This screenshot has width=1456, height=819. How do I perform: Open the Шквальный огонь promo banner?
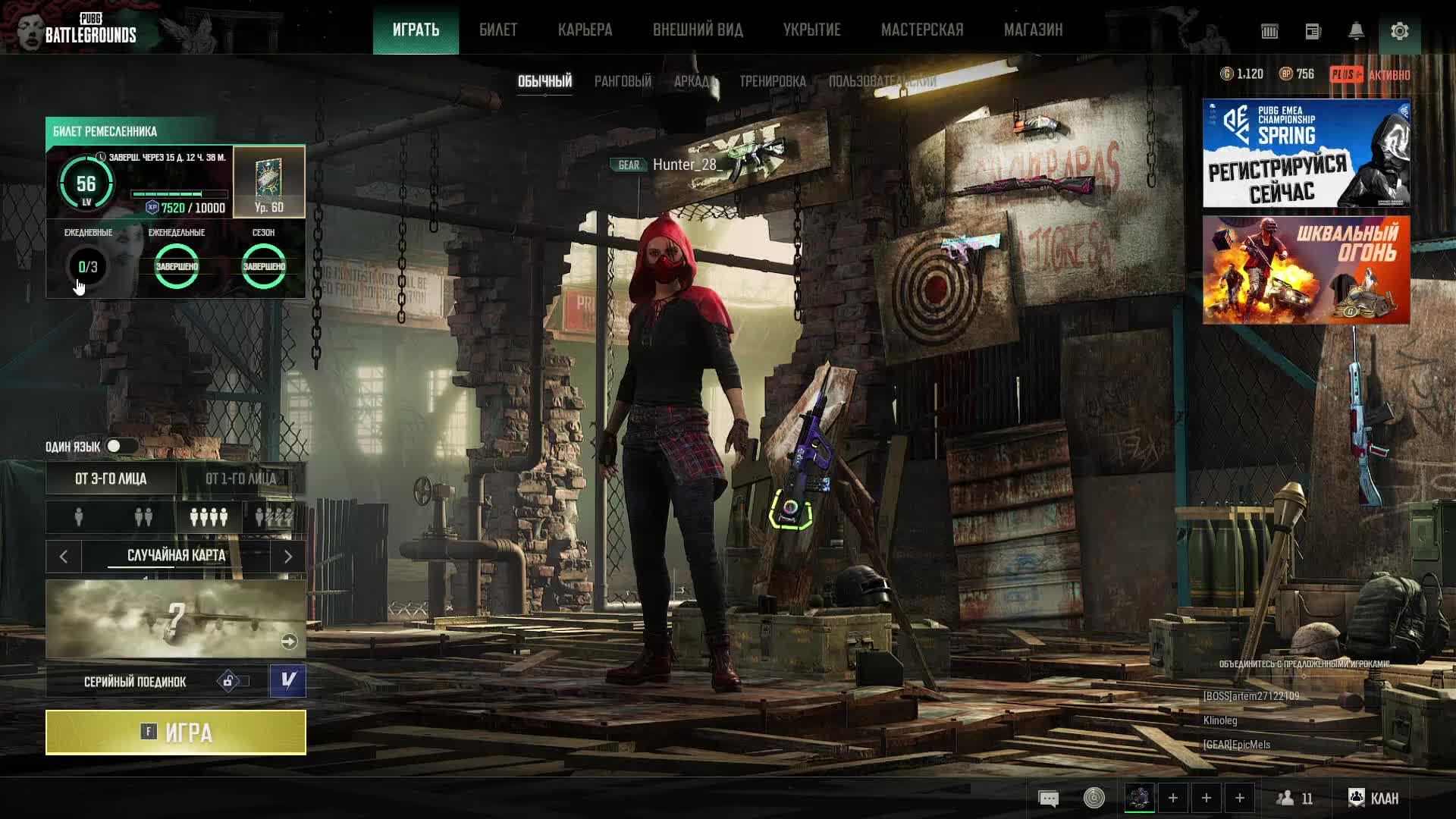[x=1306, y=270]
